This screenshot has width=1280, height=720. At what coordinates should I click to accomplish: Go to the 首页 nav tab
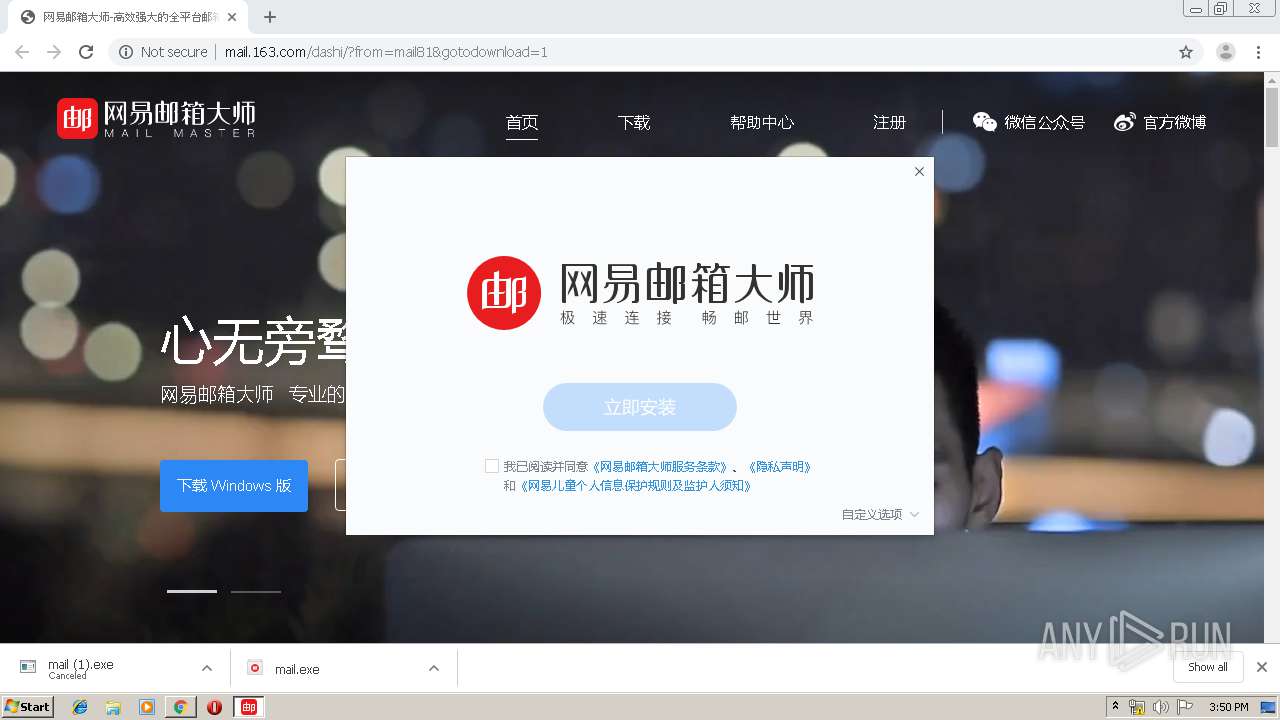click(522, 122)
